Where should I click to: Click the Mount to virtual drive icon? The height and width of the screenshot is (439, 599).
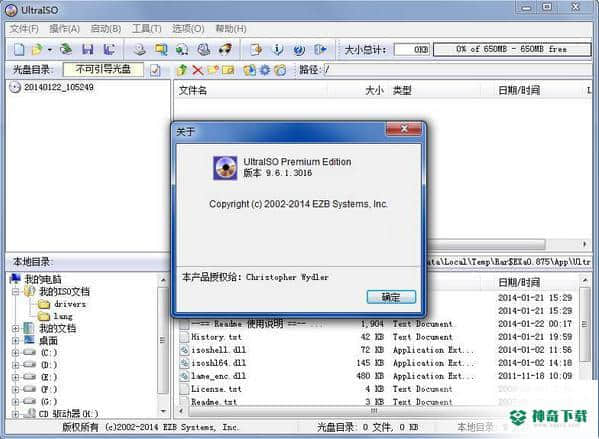point(204,49)
